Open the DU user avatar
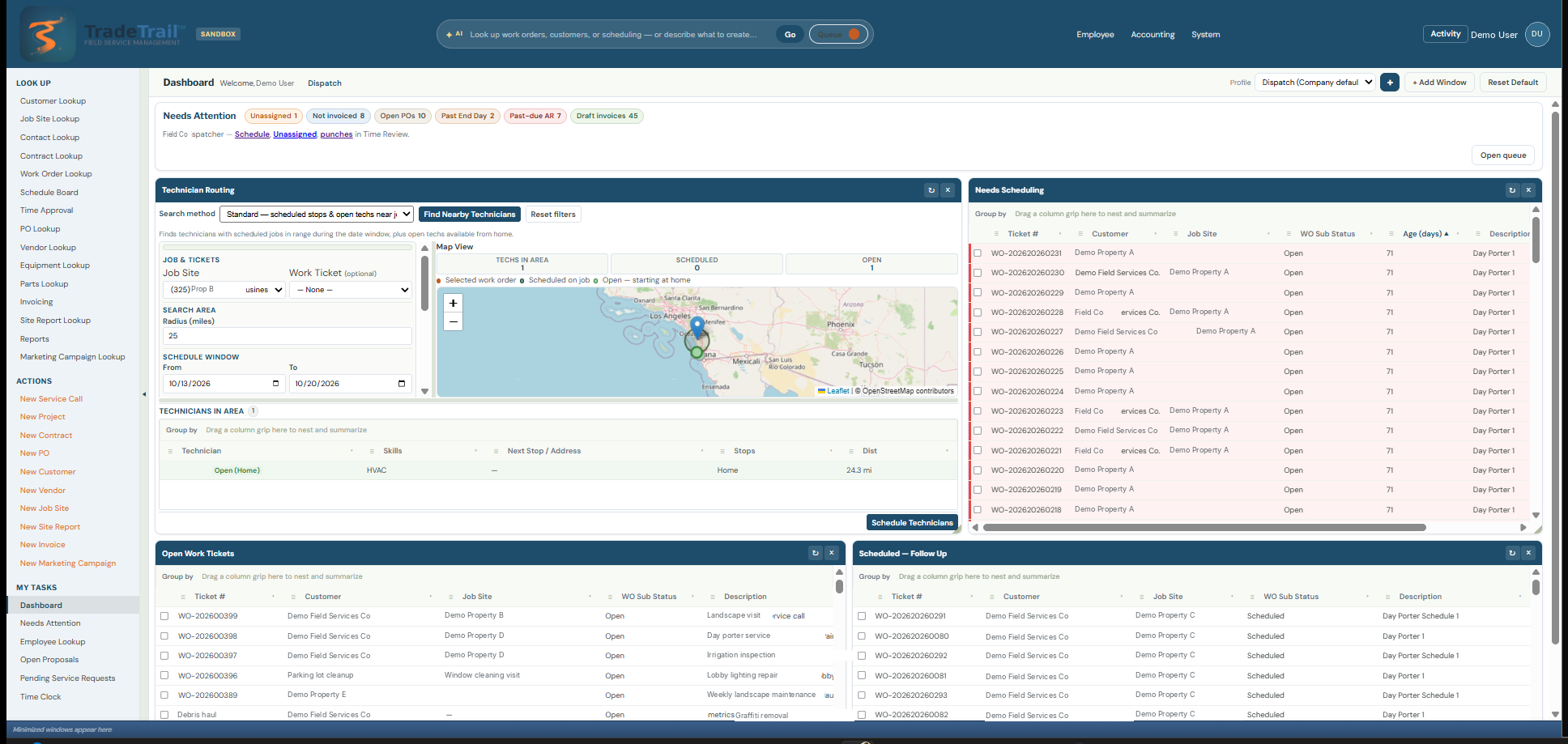The width and height of the screenshot is (1568, 744). [1536, 34]
